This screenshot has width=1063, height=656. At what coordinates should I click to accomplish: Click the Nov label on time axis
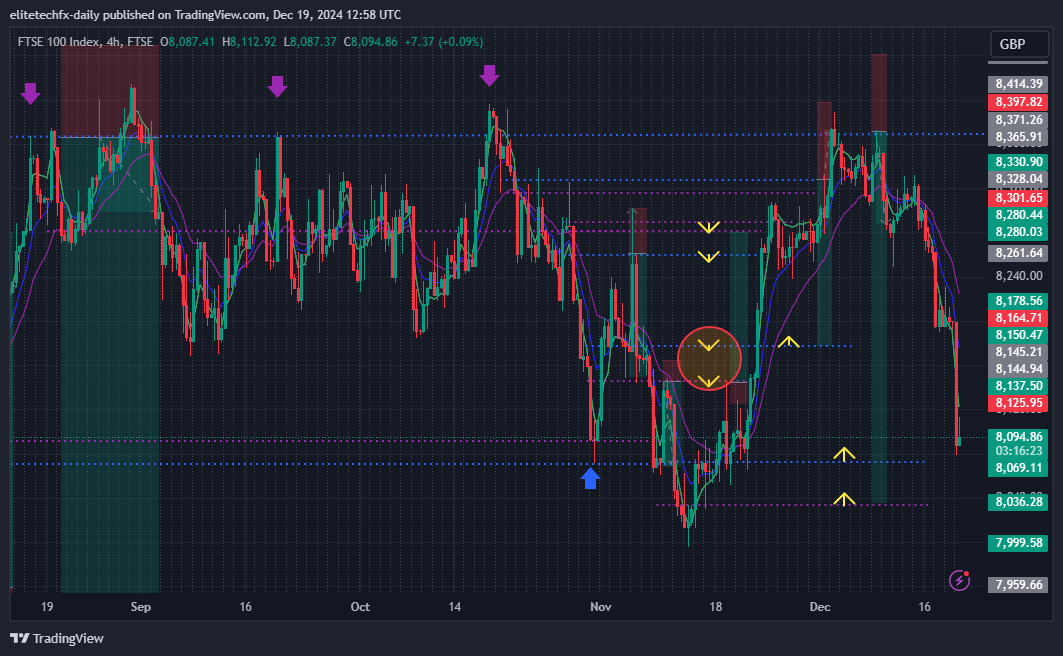click(601, 607)
